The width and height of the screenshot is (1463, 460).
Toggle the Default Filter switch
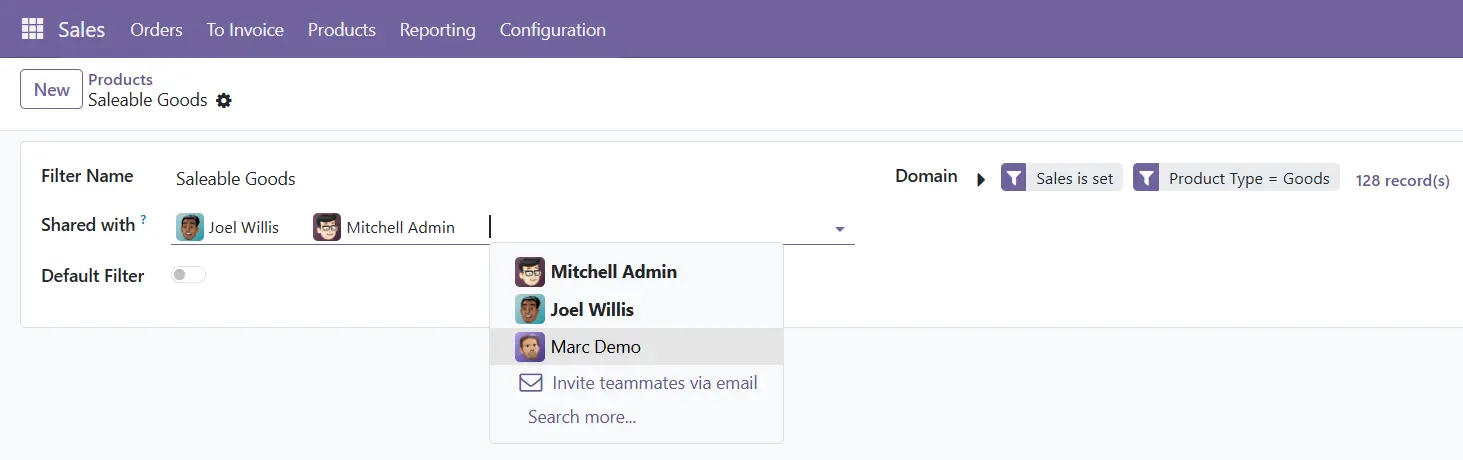point(188,275)
